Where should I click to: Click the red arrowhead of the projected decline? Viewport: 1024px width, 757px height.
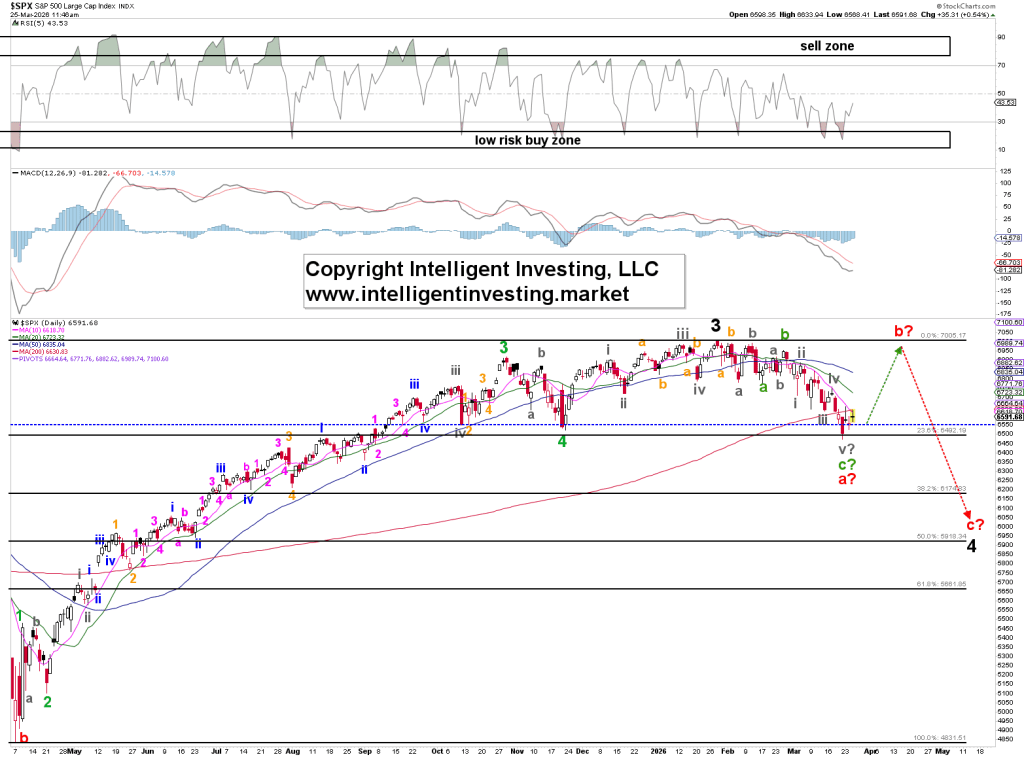pos(967,513)
